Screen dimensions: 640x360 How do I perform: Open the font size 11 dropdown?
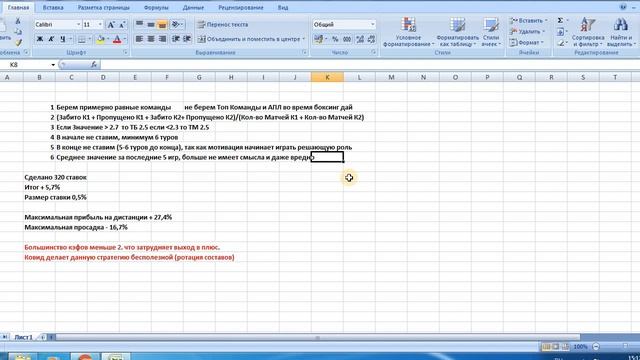coord(100,25)
